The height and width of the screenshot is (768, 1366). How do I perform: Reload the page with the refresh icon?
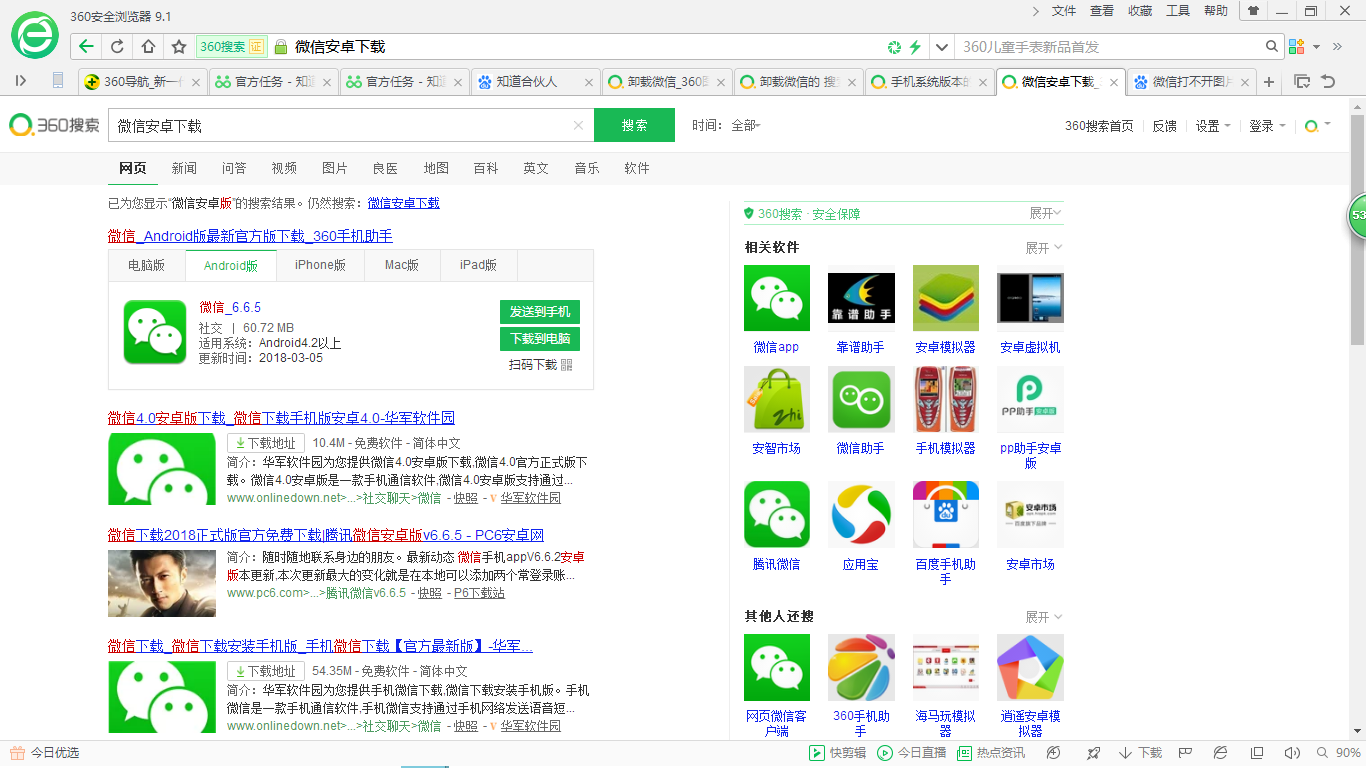pos(117,46)
